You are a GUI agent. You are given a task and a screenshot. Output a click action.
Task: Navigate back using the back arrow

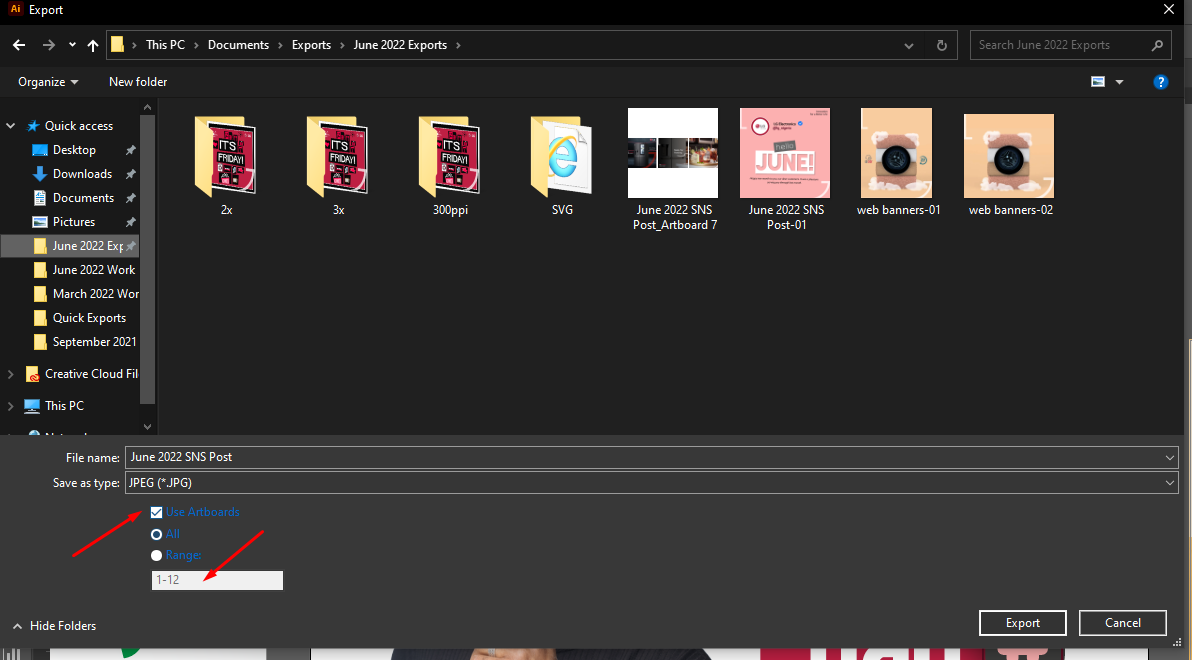pyautogui.click(x=18, y=44)
